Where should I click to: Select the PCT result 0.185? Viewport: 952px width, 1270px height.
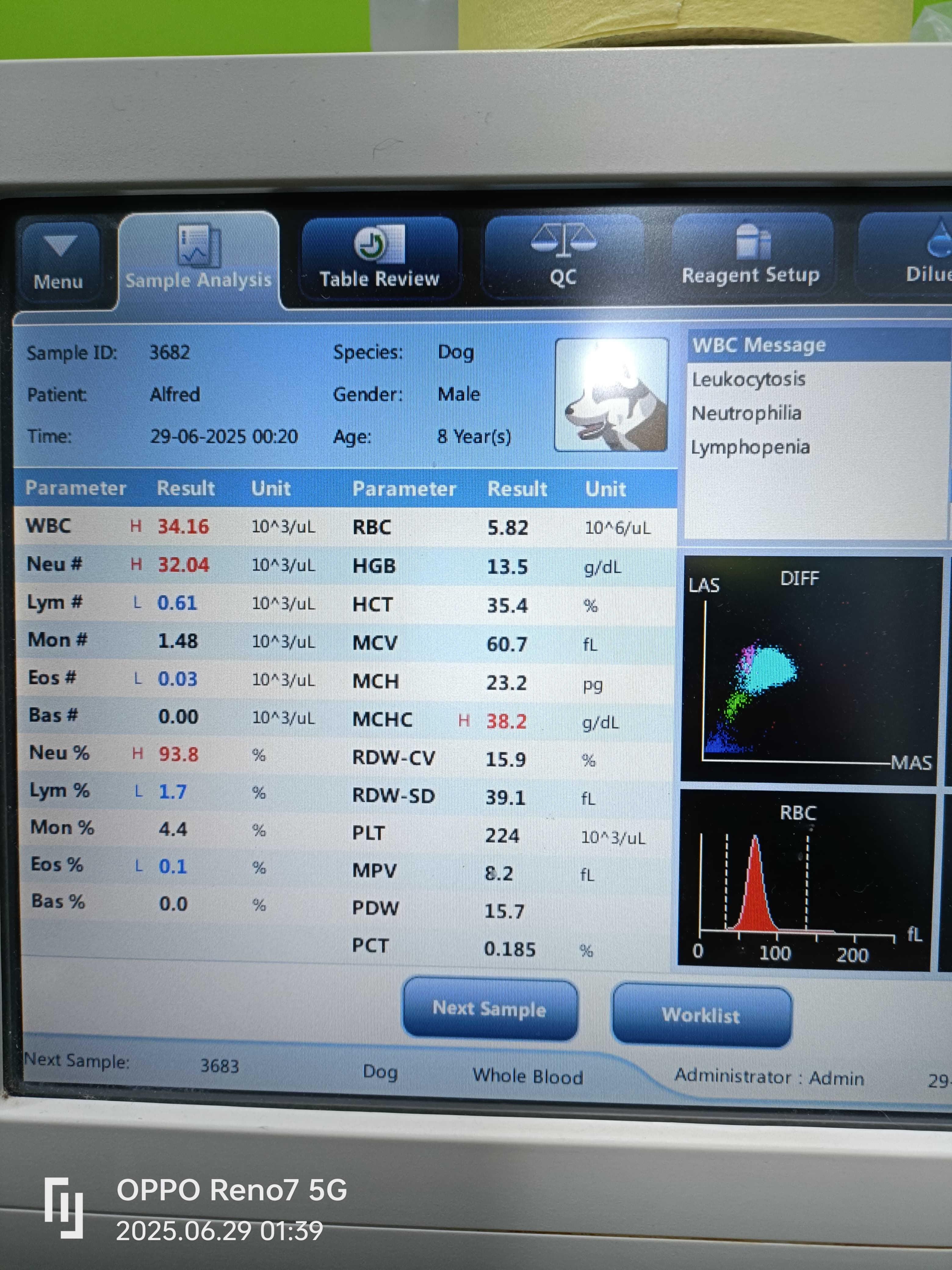510,949
